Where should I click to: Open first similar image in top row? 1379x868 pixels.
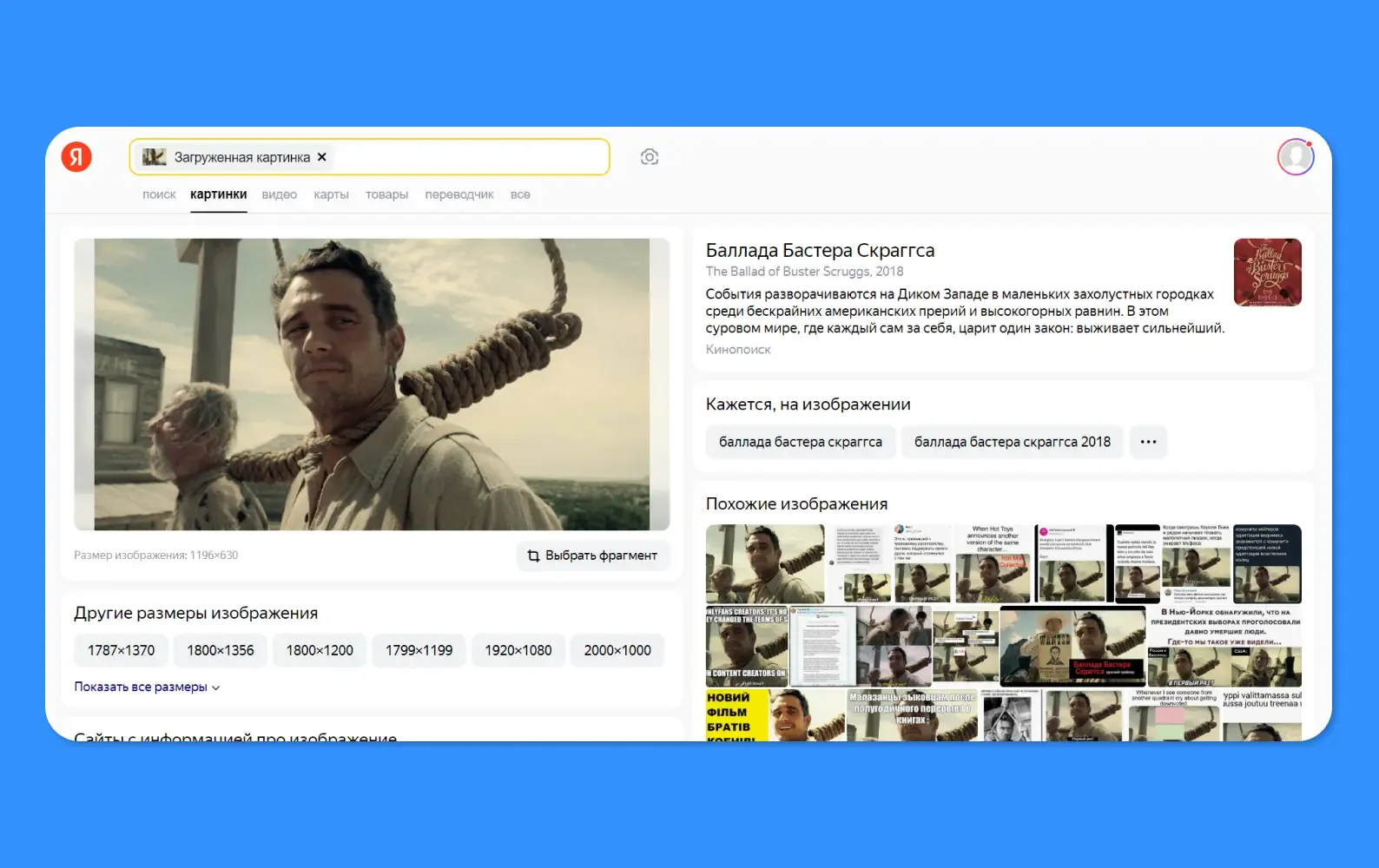[765, 563]
